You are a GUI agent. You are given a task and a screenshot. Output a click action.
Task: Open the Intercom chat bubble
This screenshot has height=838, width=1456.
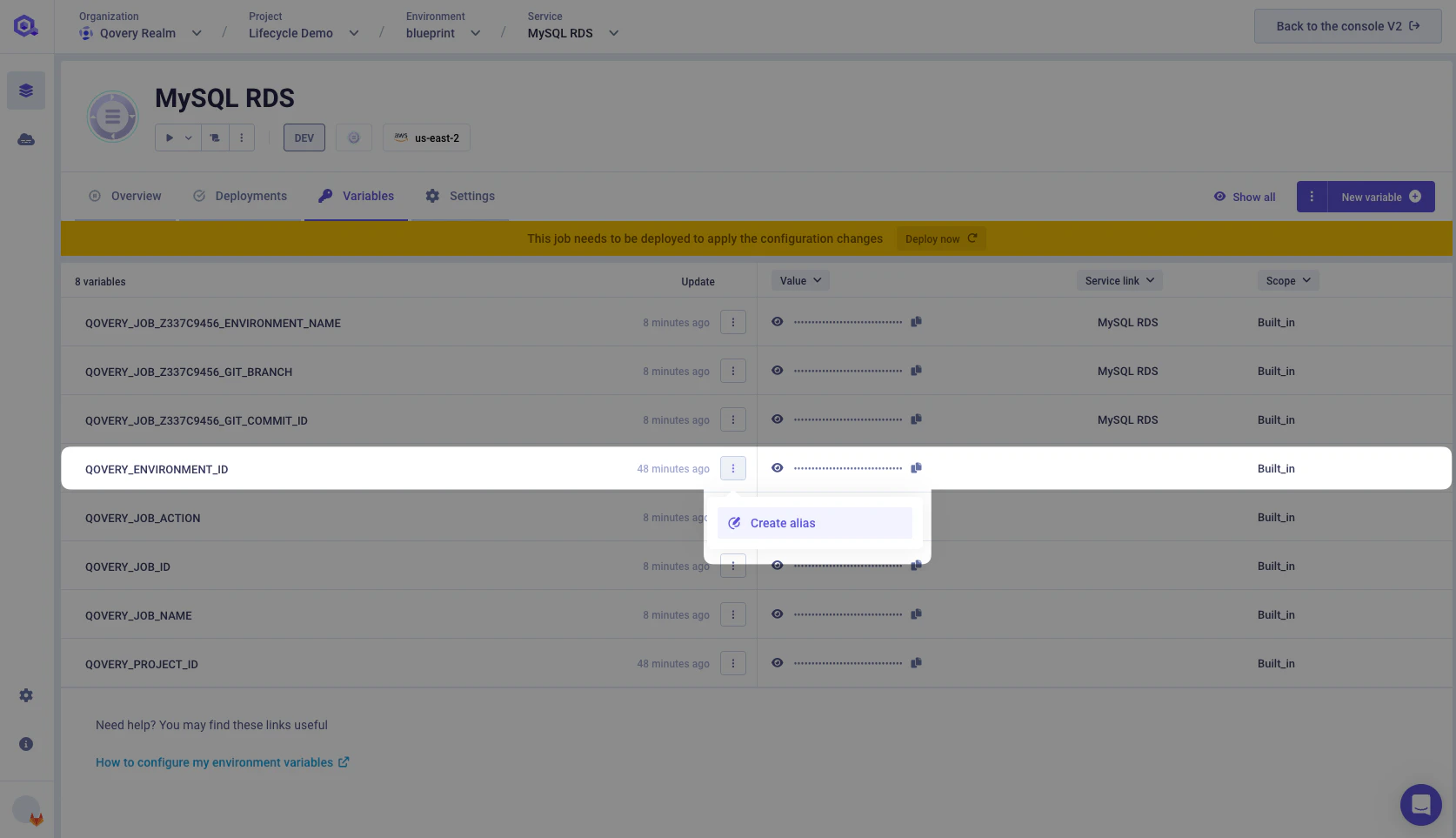(x=1420, y=805)
